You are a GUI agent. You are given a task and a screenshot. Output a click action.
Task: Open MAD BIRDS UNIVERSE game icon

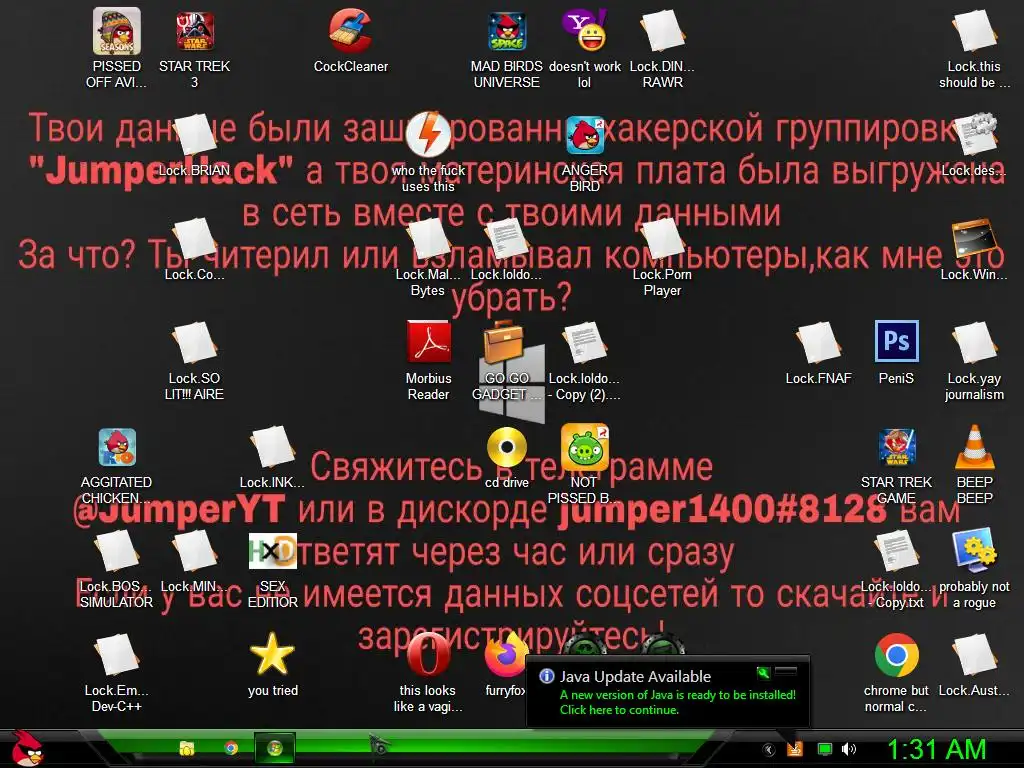pyautogui.click(x=507, y=31)
